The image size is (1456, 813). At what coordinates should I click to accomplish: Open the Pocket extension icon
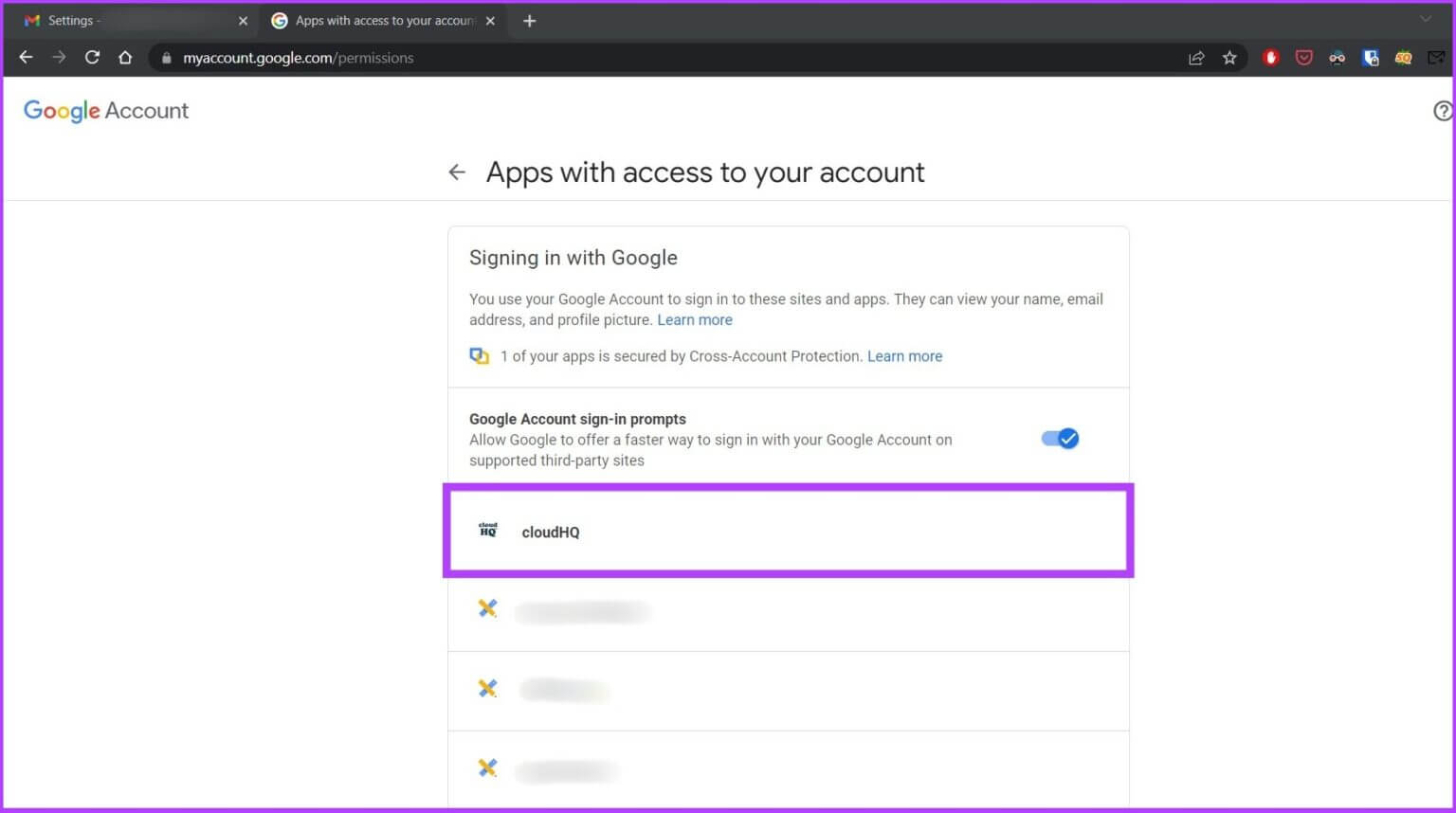pos(1304,58)
